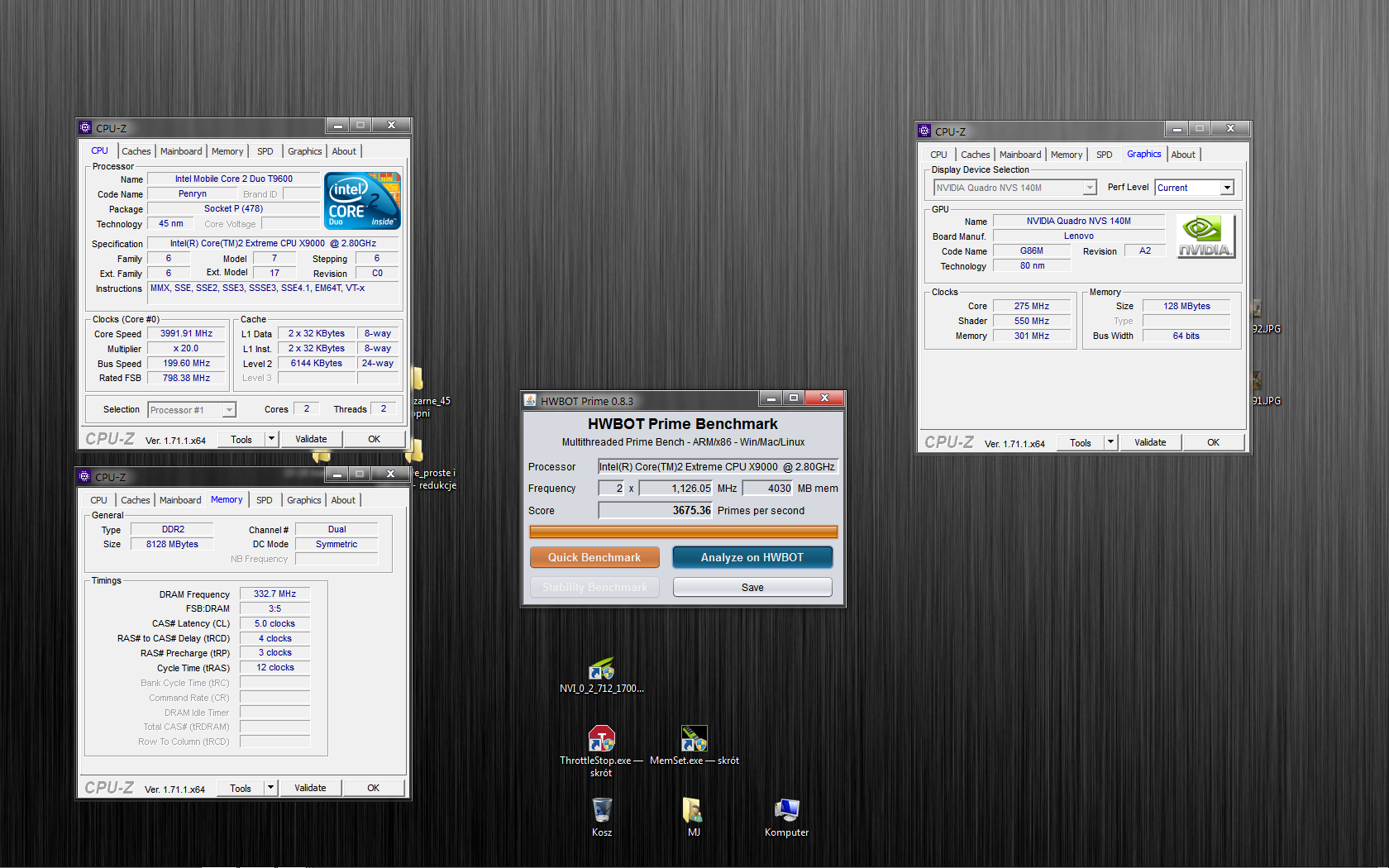This screenshot has height=868, width=1389.
Task: Open the Komputer desktop icon
Action: (x=786, y=810)
